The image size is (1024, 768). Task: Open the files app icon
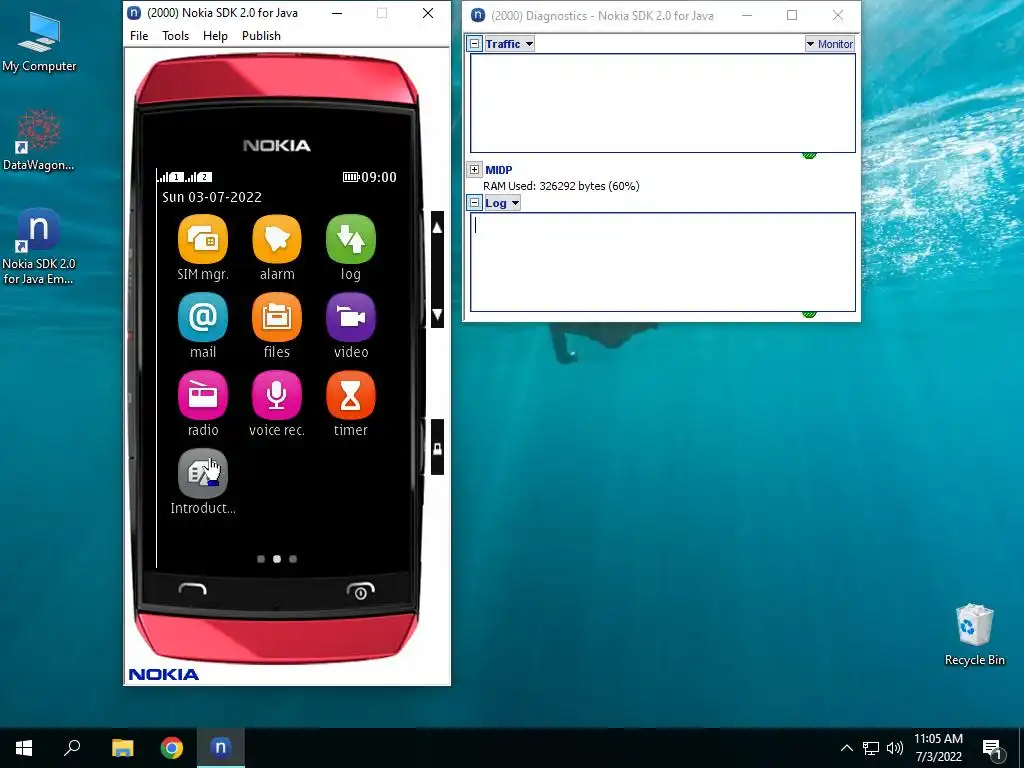pos(277,317)
